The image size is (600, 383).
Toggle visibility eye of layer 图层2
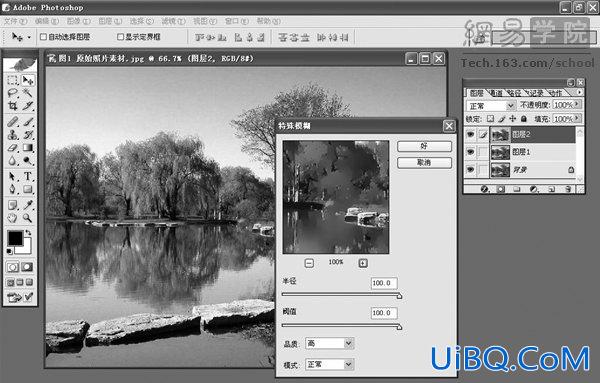coord(470,134)
